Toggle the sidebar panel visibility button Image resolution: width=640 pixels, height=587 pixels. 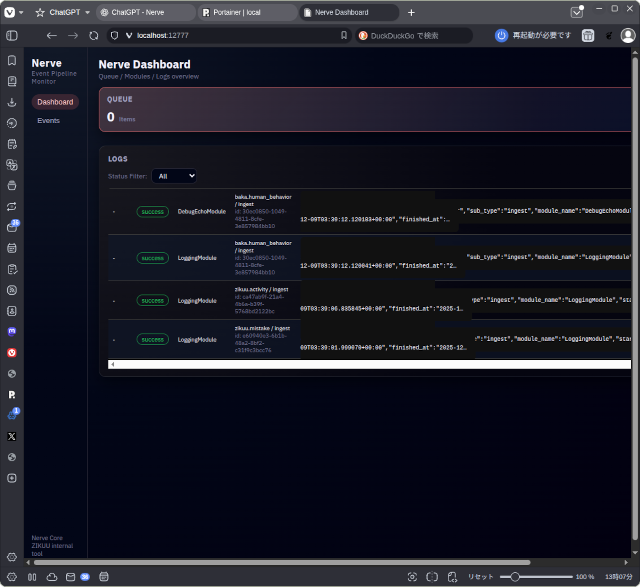point(11,35)
